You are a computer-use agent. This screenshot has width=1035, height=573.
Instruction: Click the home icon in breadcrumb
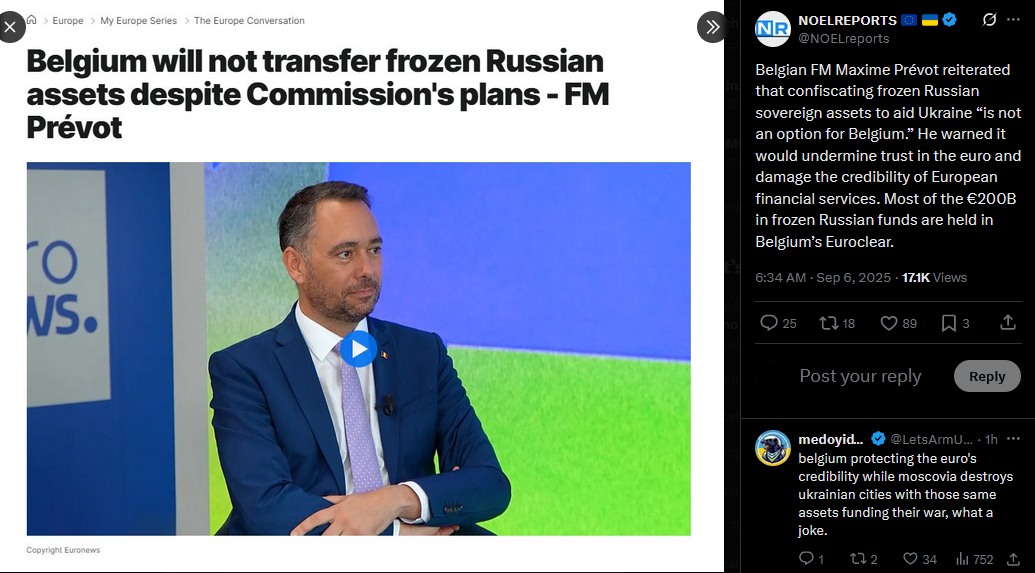pyautogui.click(x=32, y=20)
